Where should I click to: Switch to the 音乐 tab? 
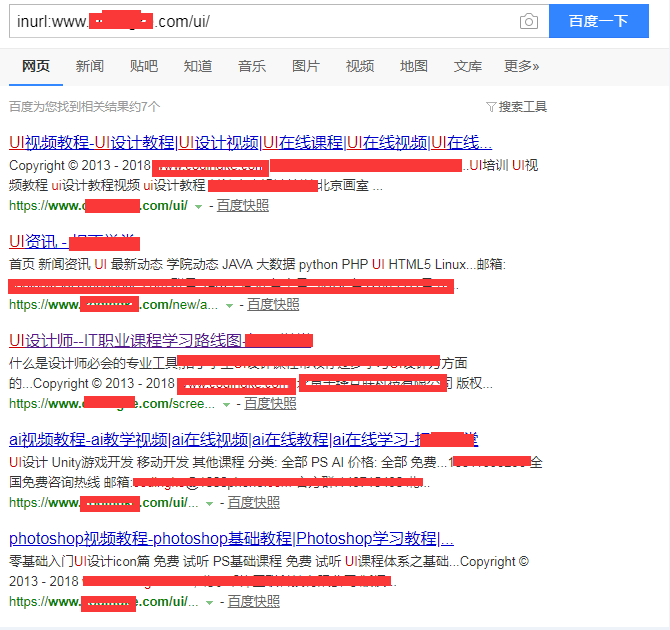tap(252, 66)
